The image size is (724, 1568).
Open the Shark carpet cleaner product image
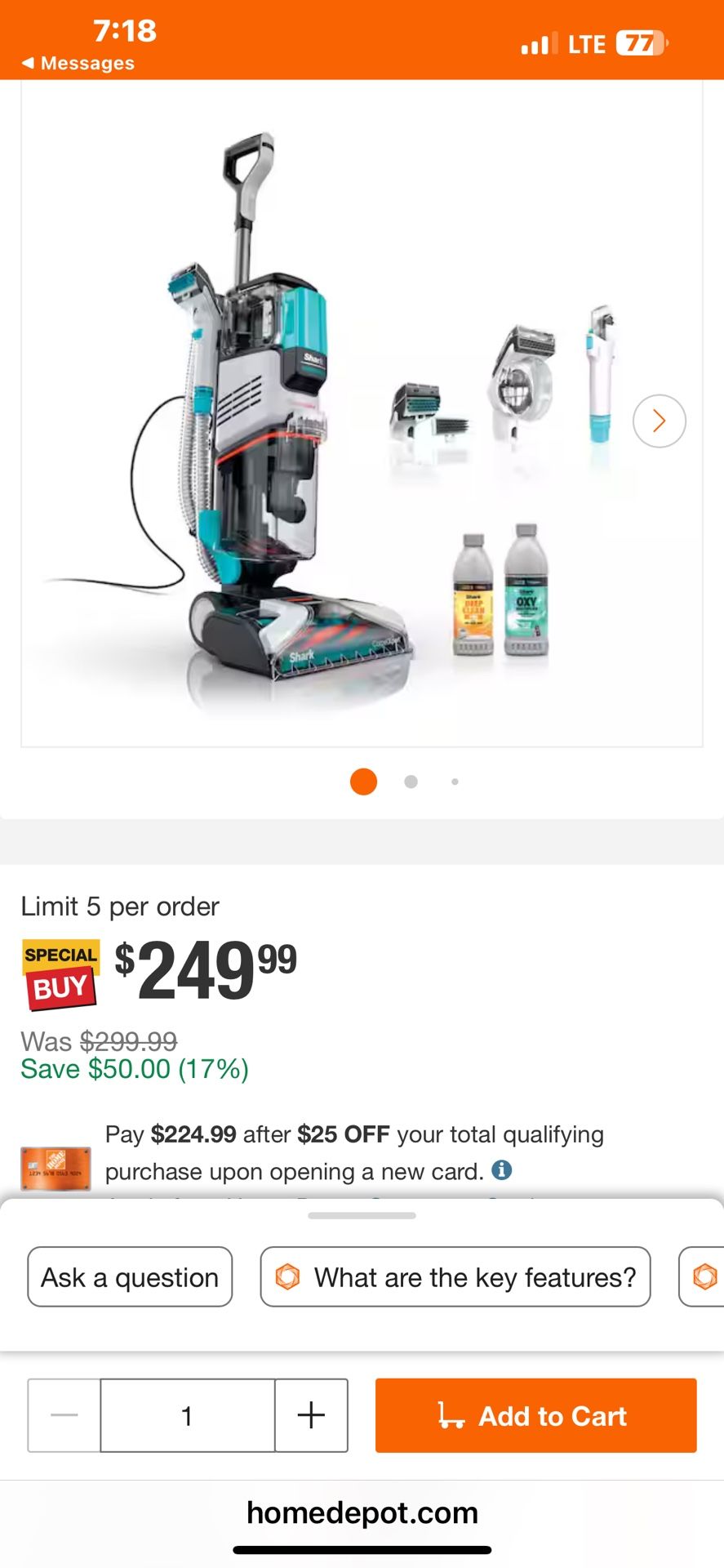pos(362,413)
